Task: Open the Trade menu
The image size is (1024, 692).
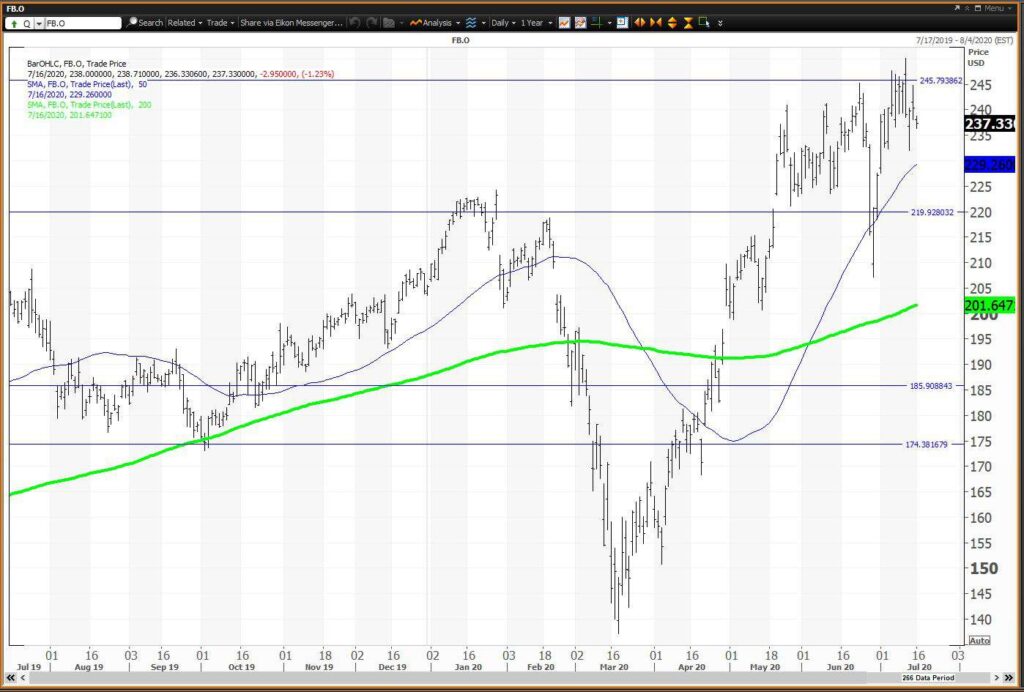Action: click(221, 22)
